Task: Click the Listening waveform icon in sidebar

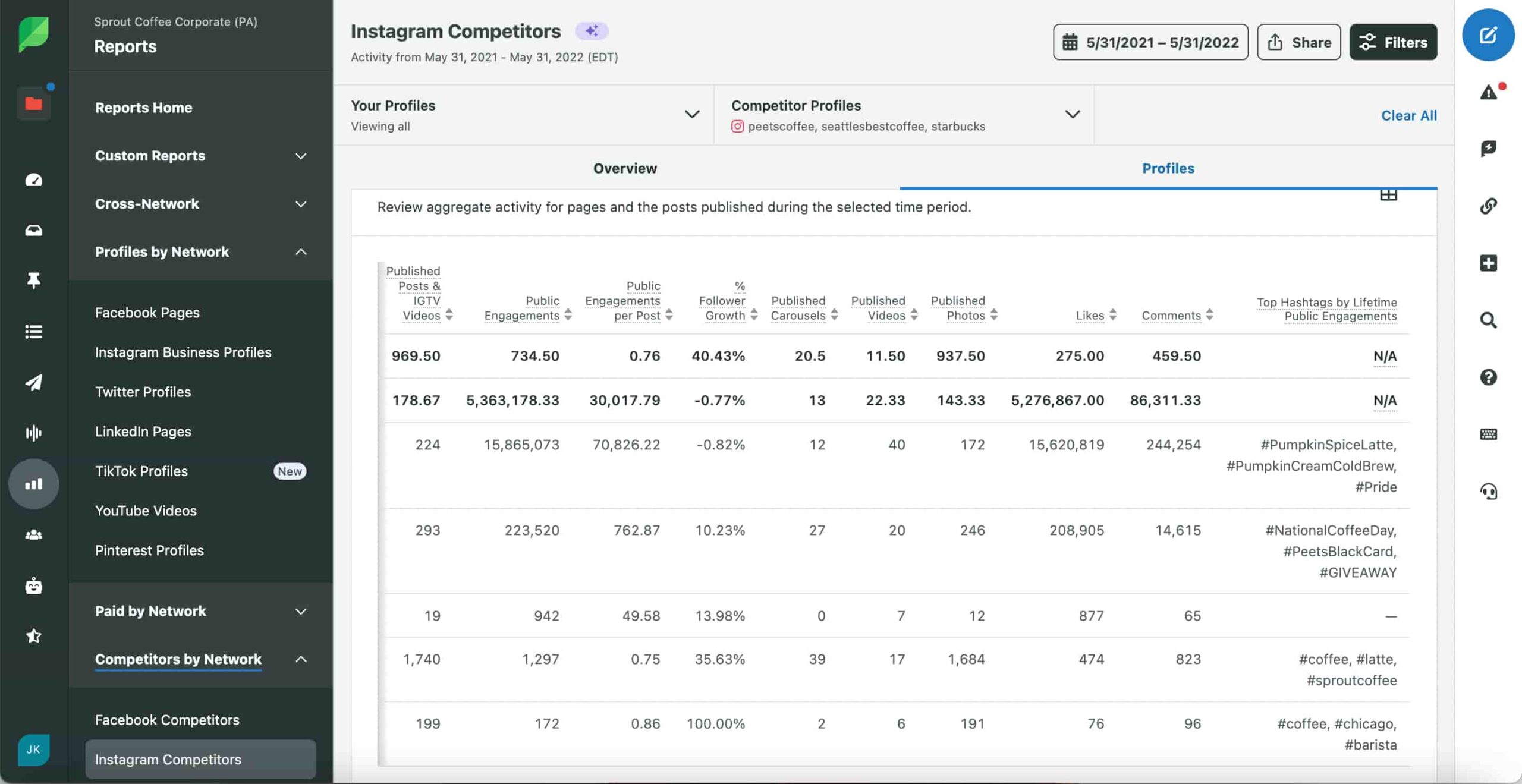Action: tap(34, 433)
